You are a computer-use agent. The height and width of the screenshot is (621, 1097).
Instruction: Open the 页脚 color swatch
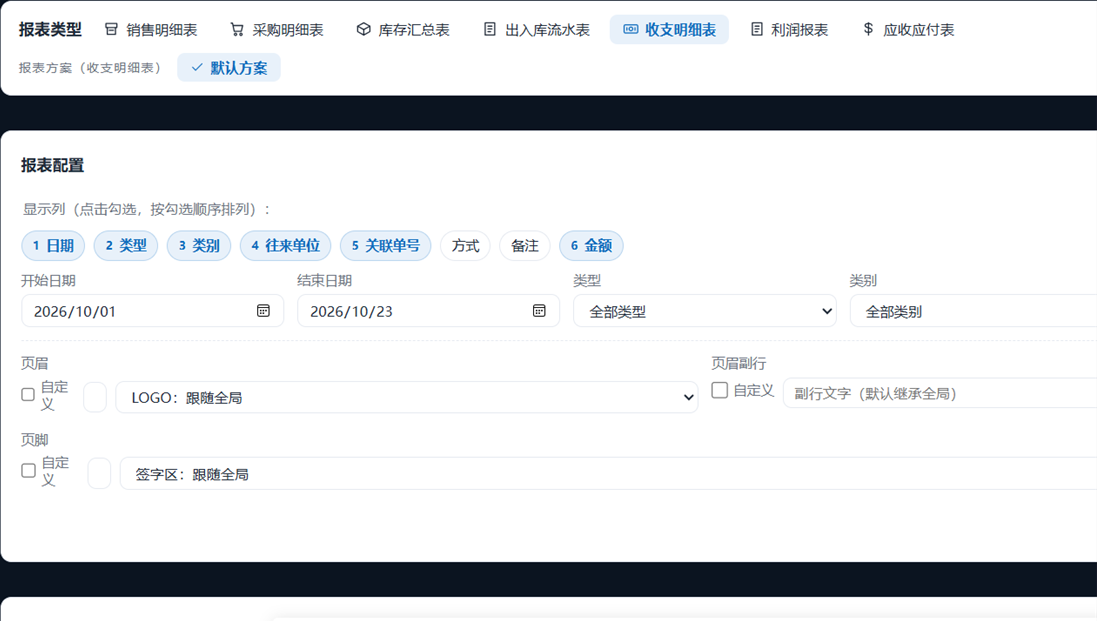point(99,473)
